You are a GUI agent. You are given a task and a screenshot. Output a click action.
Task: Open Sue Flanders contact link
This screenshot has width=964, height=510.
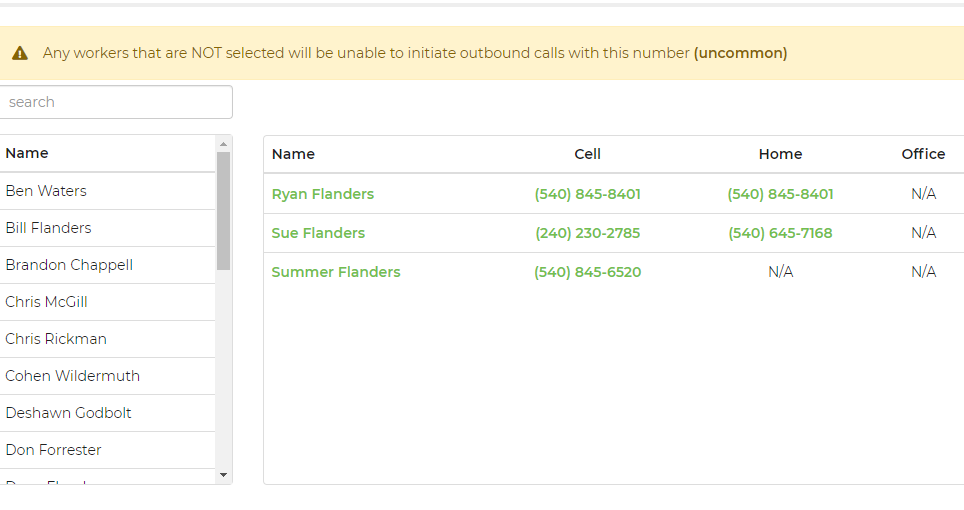click(x=318, y=233)
